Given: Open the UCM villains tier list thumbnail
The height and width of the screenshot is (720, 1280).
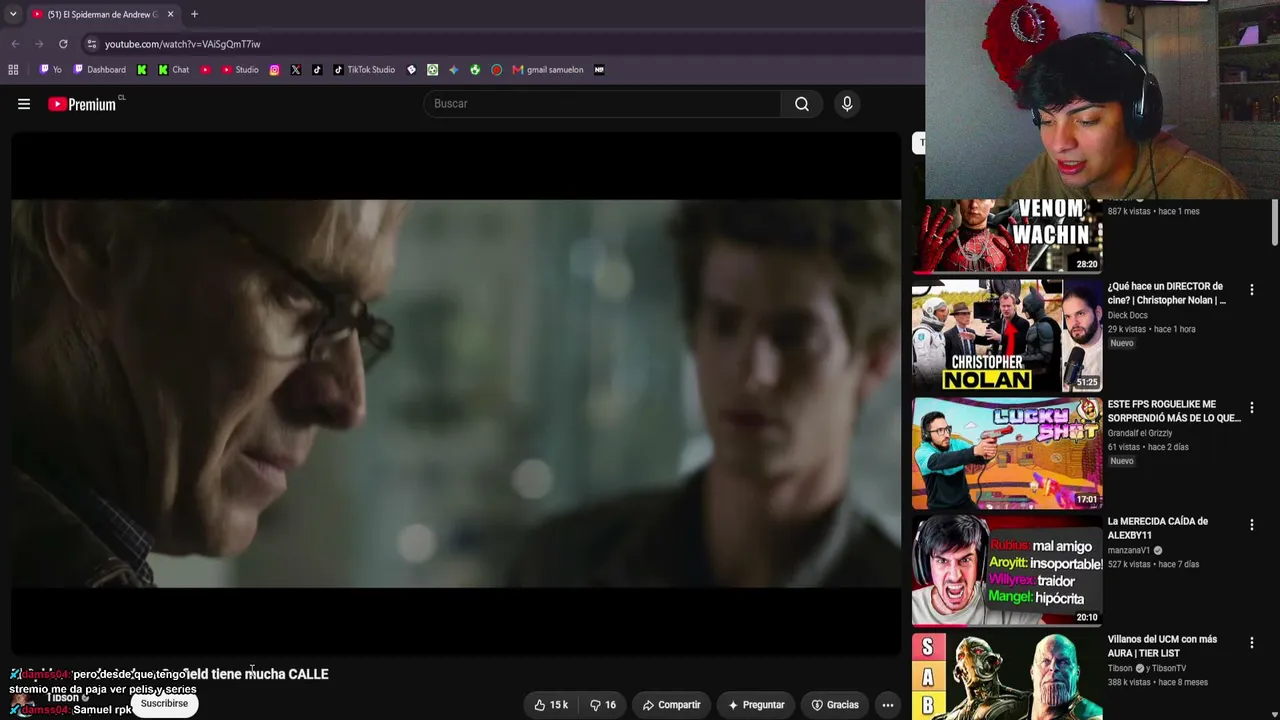Looking at the screenshot, I should tap(1007, 676).
